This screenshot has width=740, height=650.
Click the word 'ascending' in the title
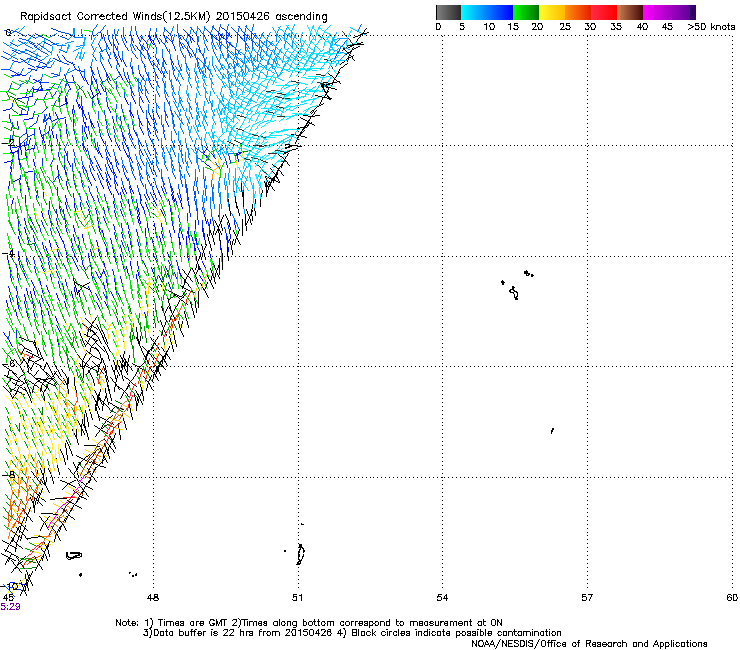click(x=301, y=17)
